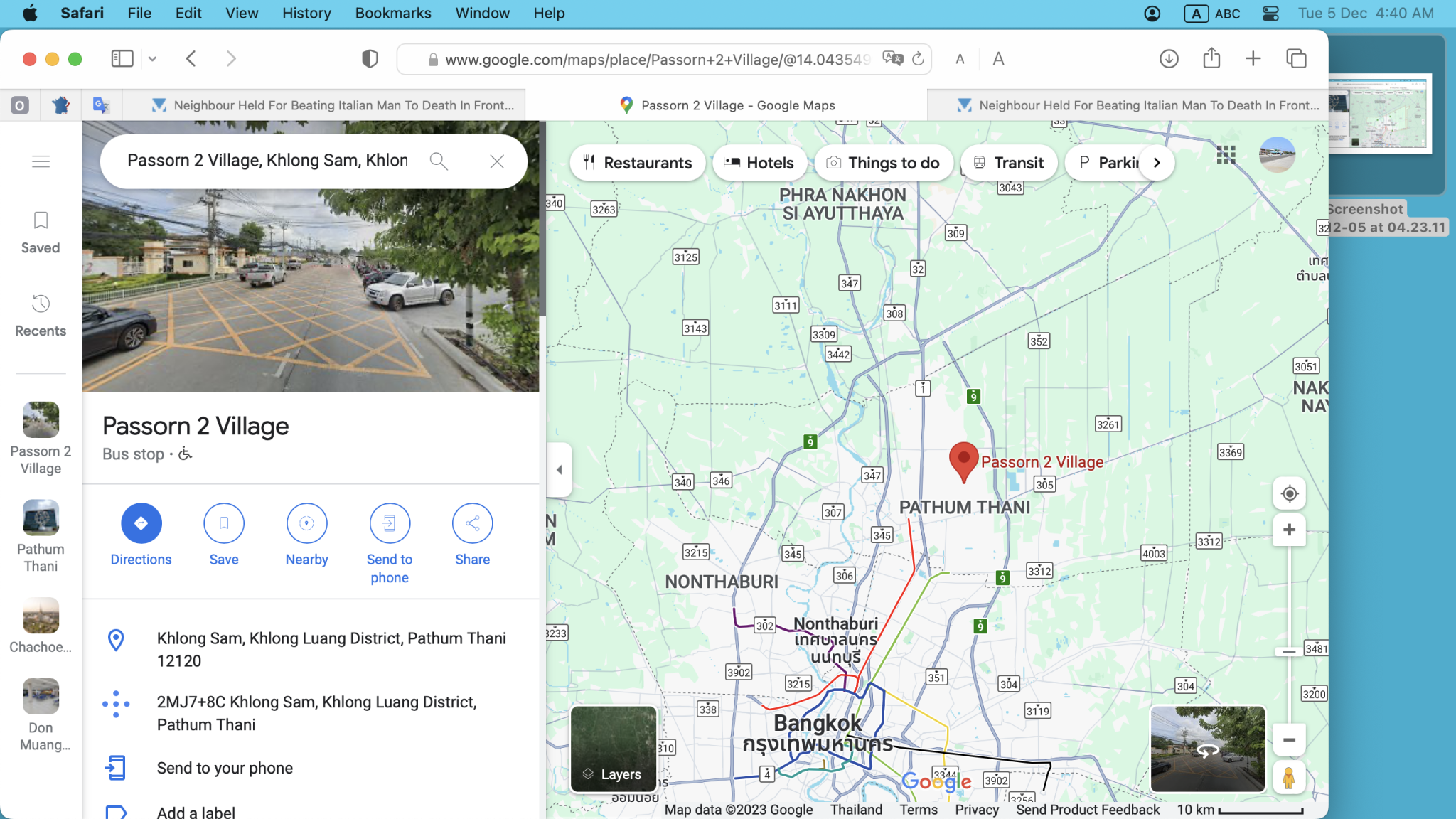Open the File menu
1456x819 pixels.
[x=139, y=13]
